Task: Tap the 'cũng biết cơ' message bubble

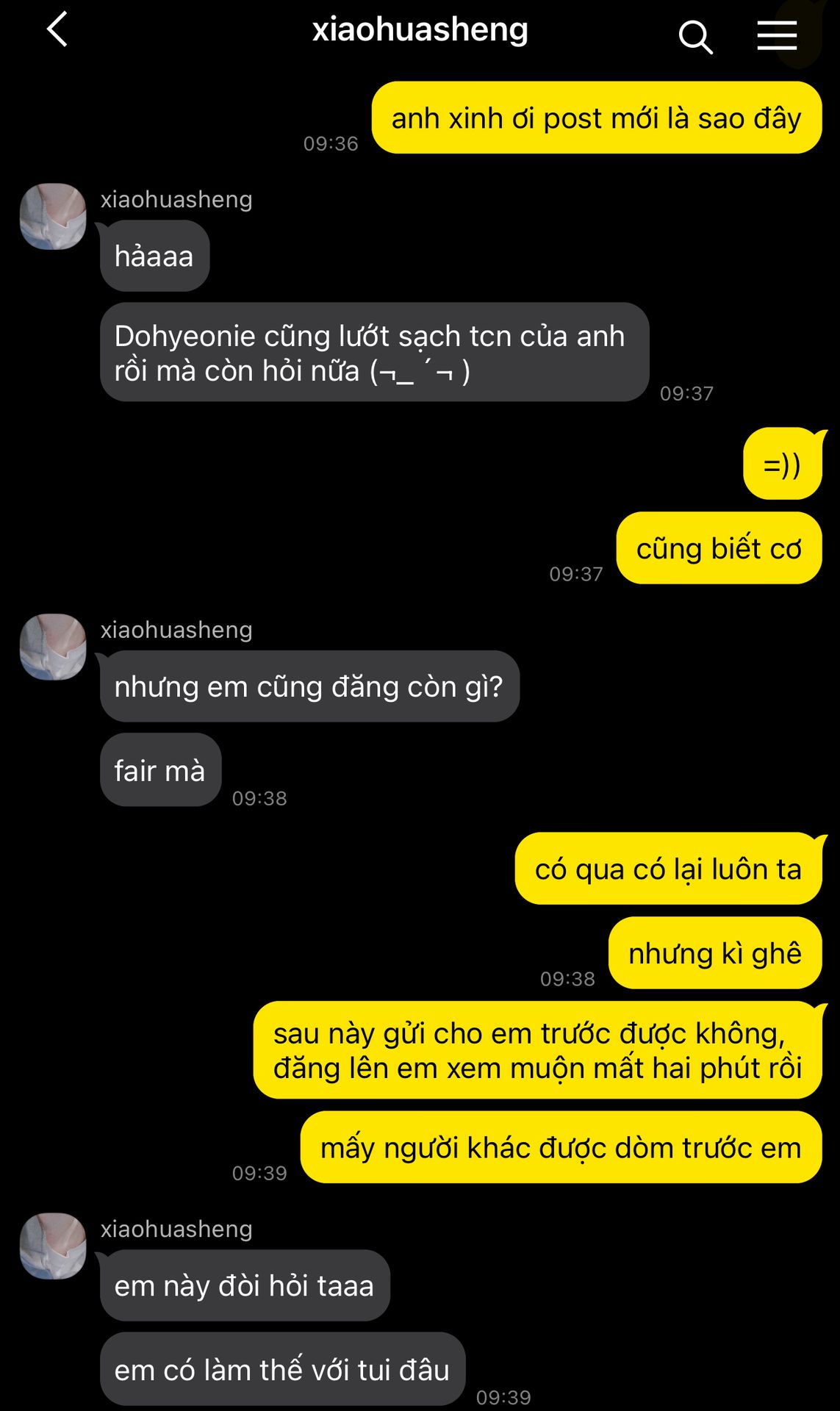Action: pyautogui.click(x=719, y=548)
